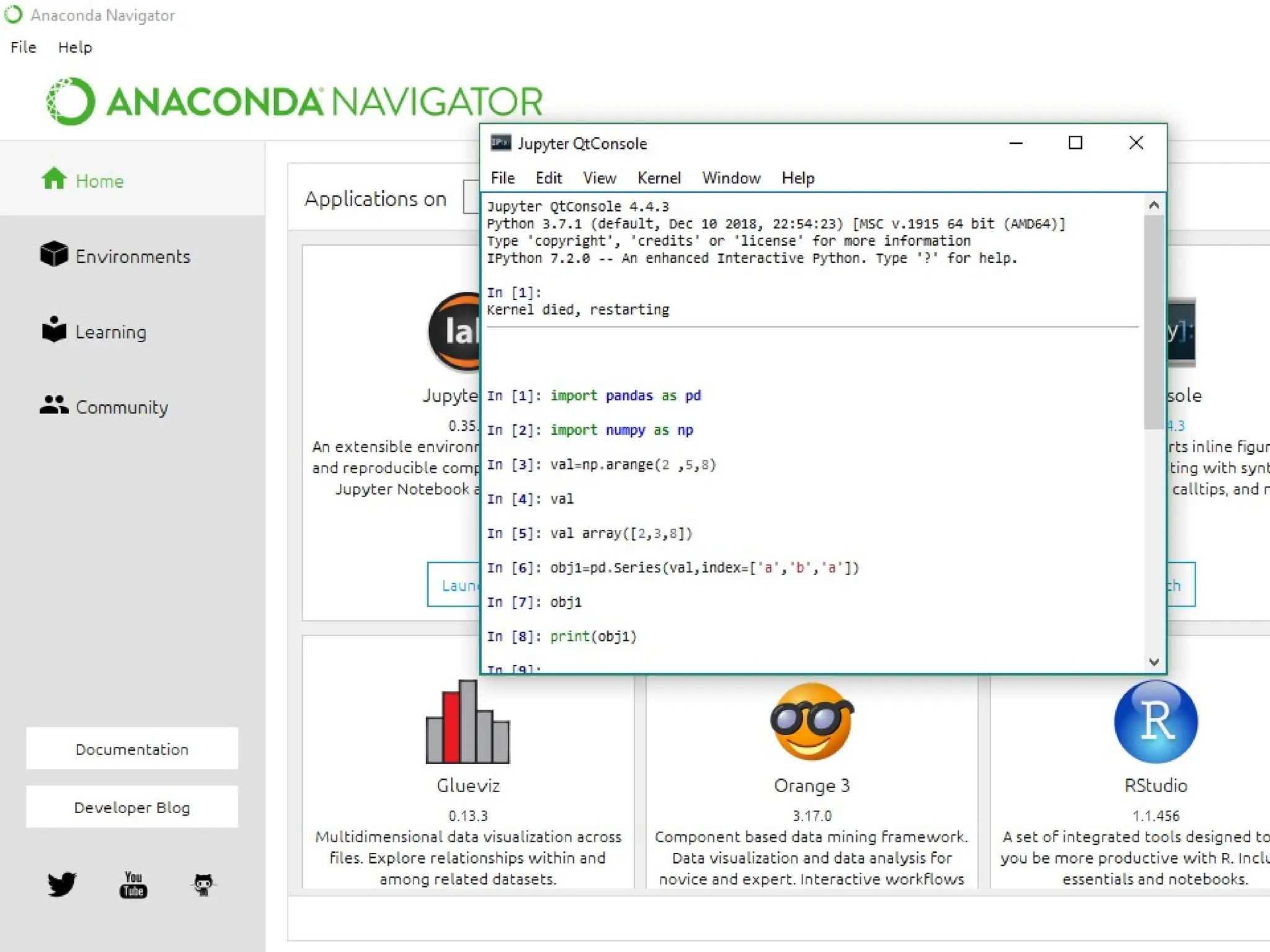1270x952 pixels.
Task: Open QtConsole Kernel menu
Action: (x=659, y=178)
